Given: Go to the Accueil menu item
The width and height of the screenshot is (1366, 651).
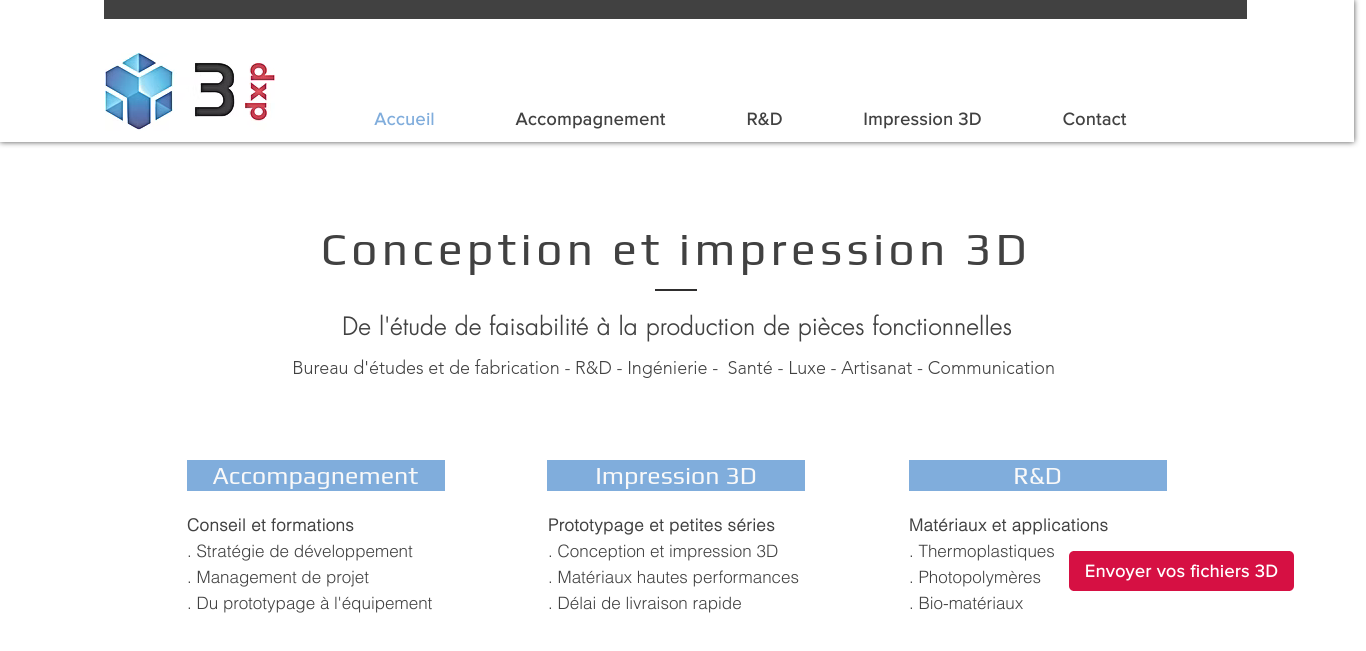Looking at the screenshot, I should point(404,119).
